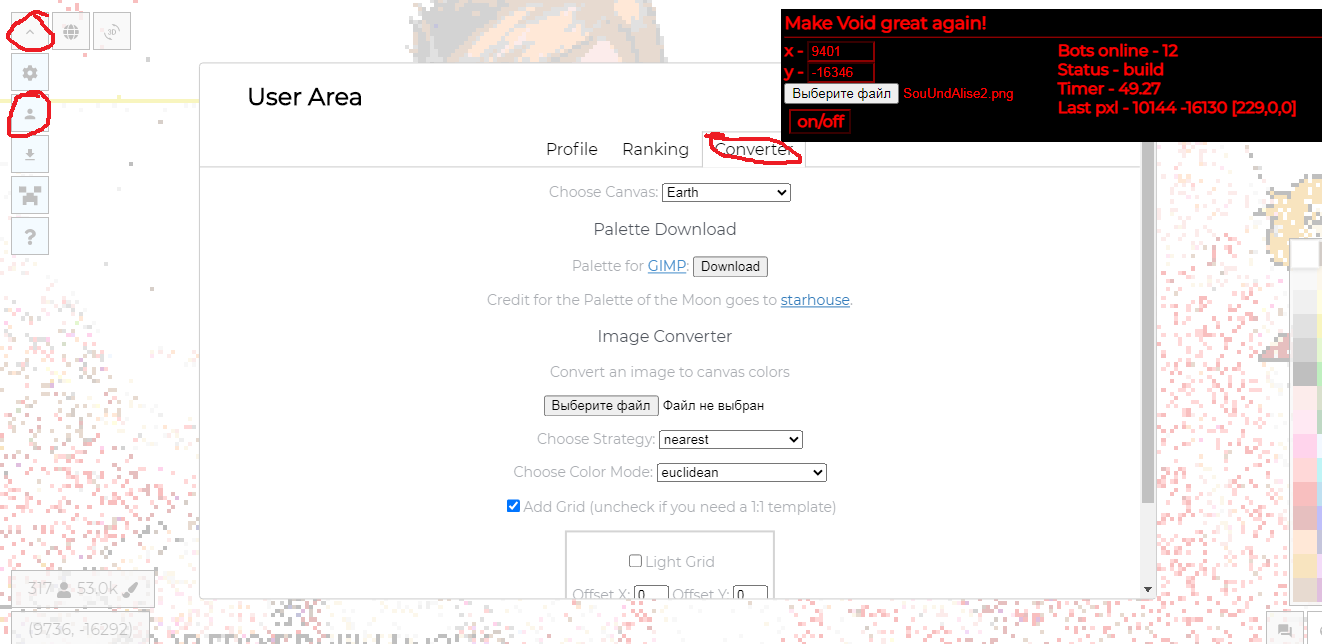Open the globe view icon
Image resolution: width=1322 pixels, height=644 pixels.
click(x=71, y=32)
